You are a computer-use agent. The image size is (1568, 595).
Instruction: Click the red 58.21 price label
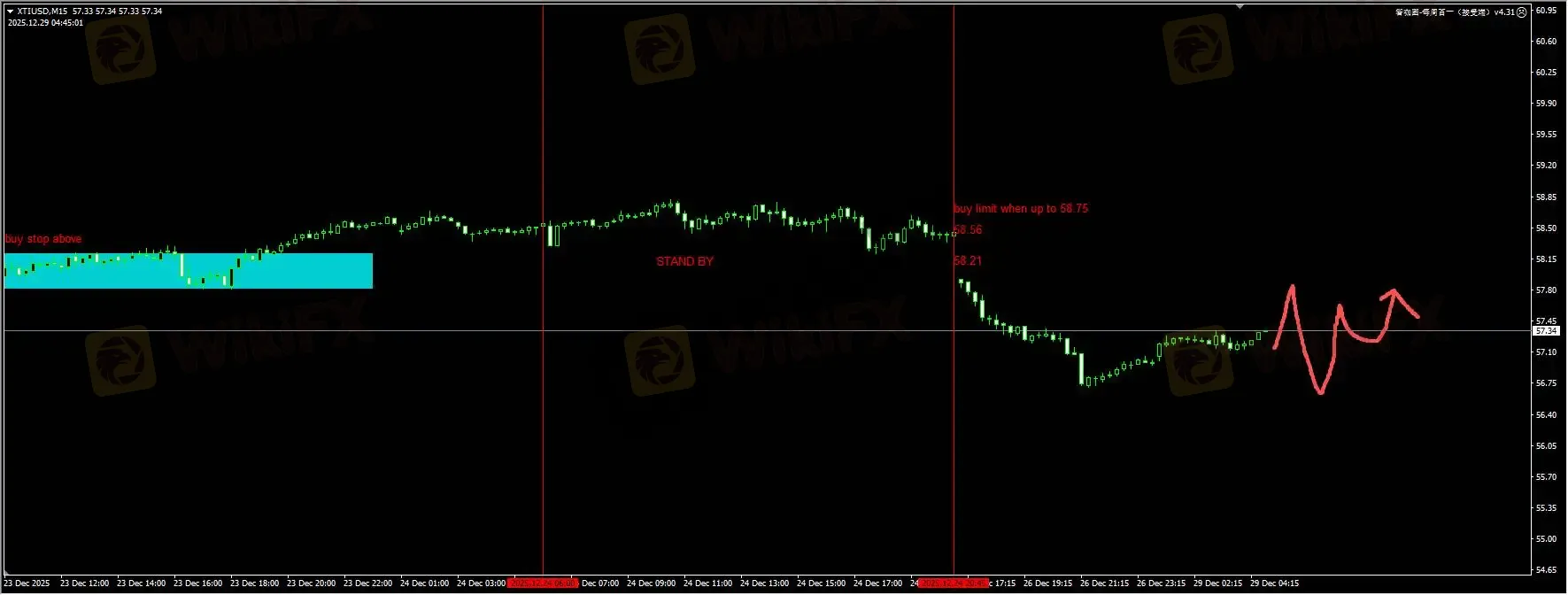point(968,261)
